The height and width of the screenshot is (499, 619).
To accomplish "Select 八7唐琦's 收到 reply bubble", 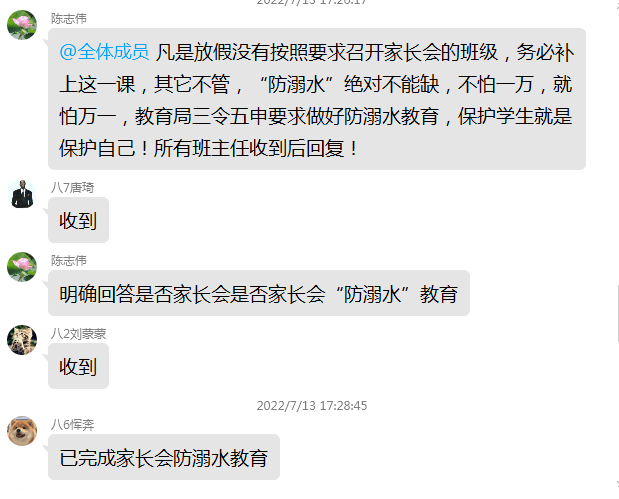I will click(x=78, y=220).
